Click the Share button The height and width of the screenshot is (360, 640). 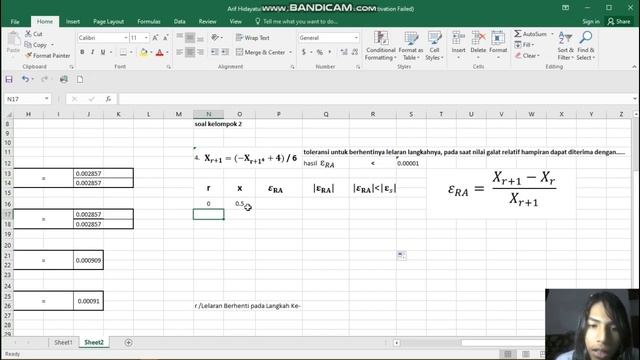(619, 22)
